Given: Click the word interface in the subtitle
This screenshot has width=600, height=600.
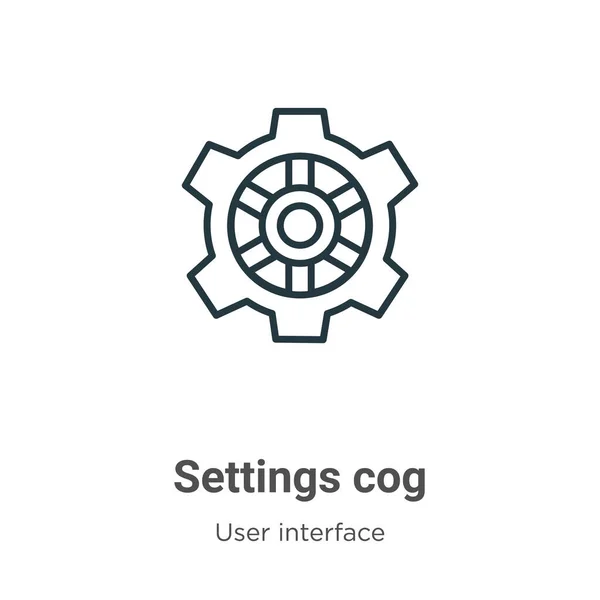Looking at the screenshot, I should (x=331, y=532).
